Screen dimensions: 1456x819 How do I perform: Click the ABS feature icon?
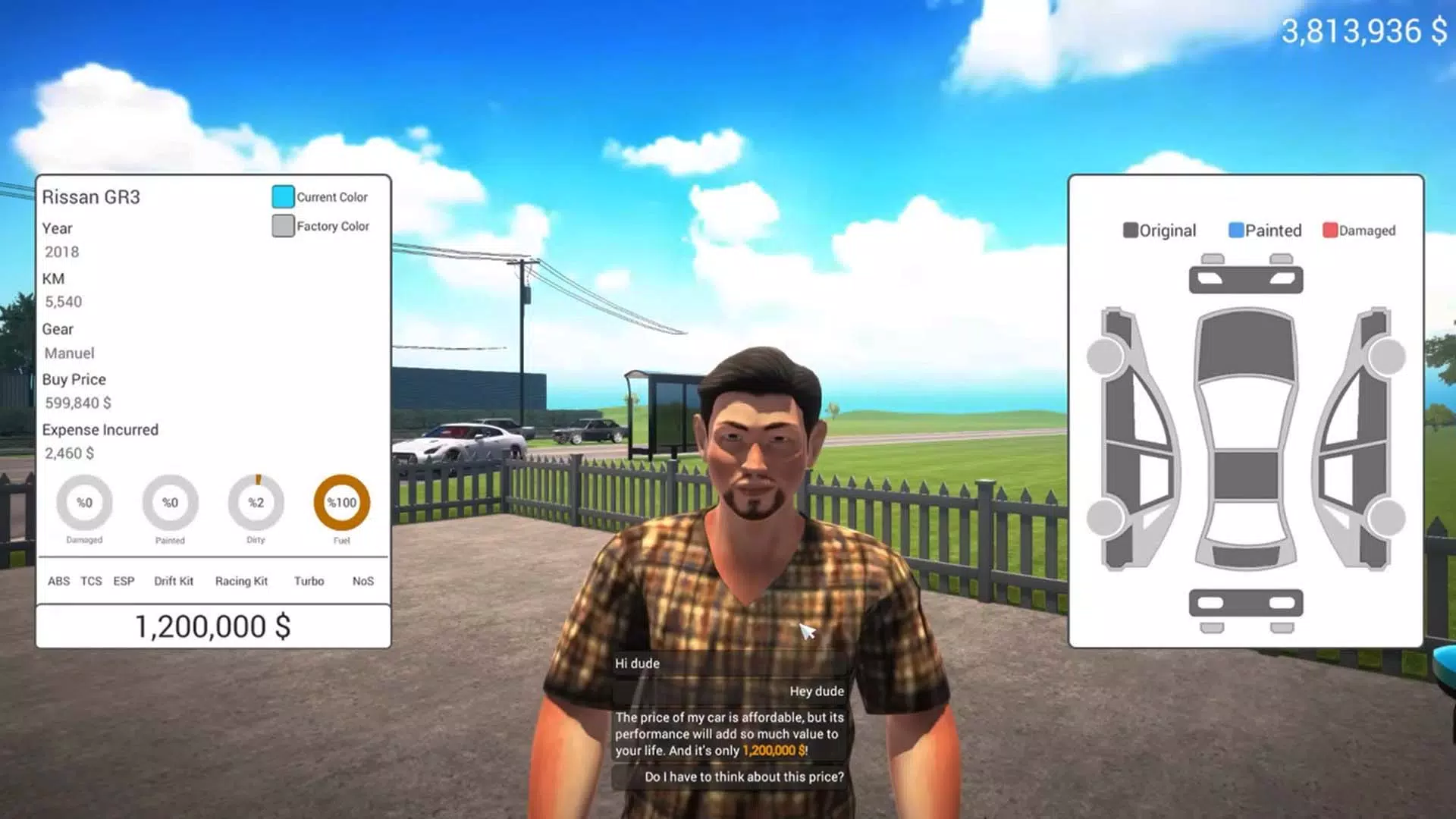(58, 581)
